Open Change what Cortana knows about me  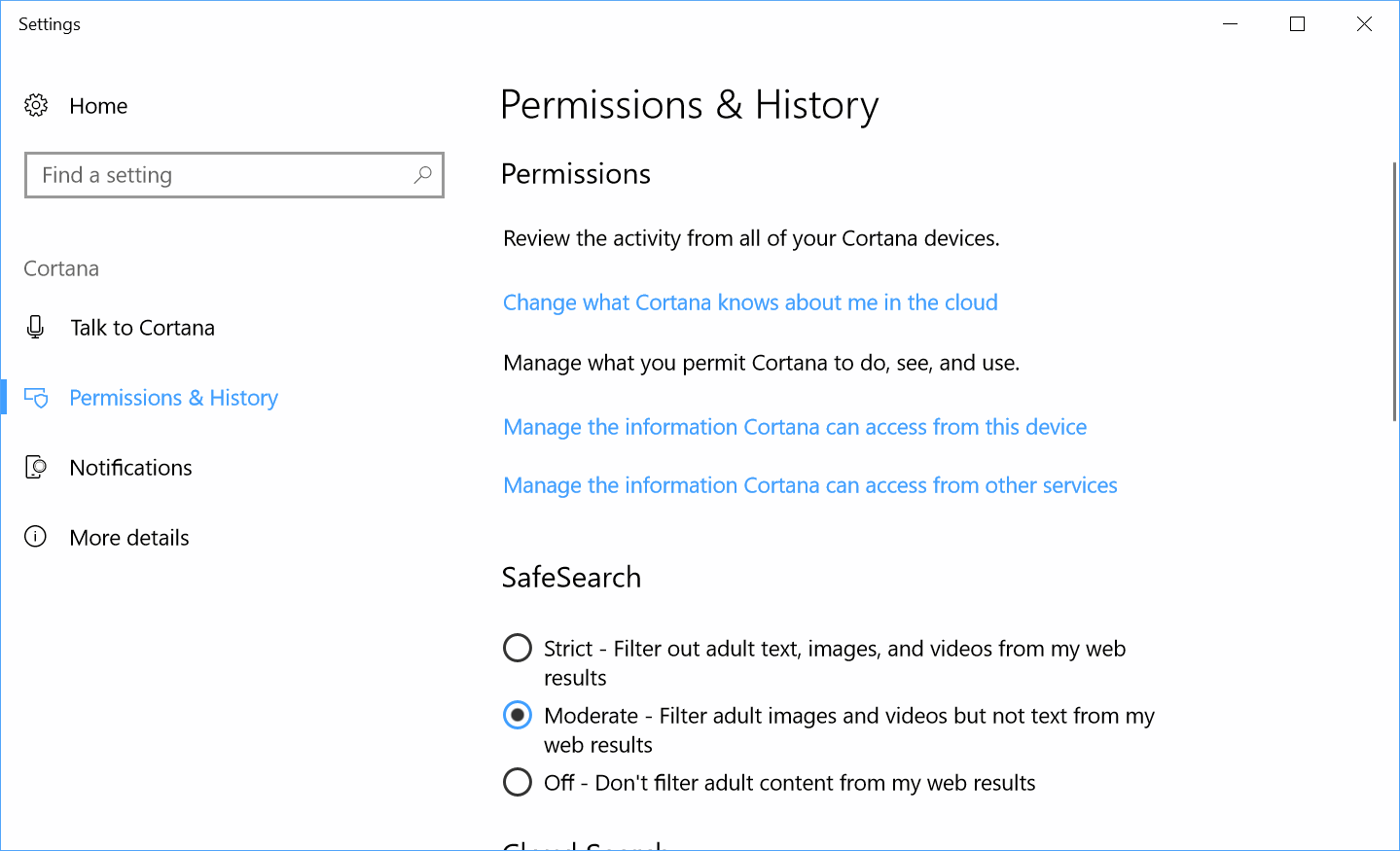click(x=749, y=302)
